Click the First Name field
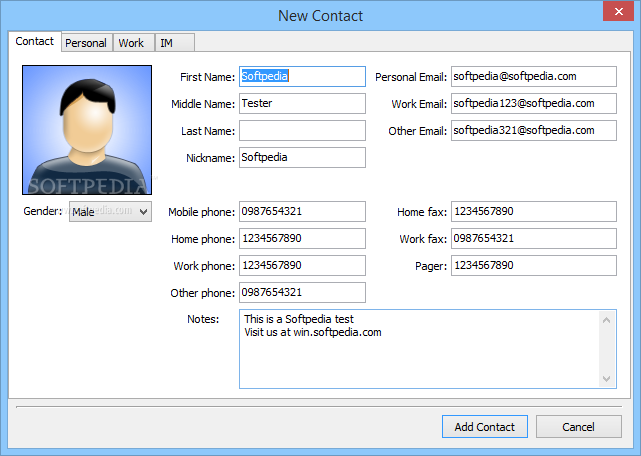Viewport: 641px width, 456px height. [x=303, y=76]
